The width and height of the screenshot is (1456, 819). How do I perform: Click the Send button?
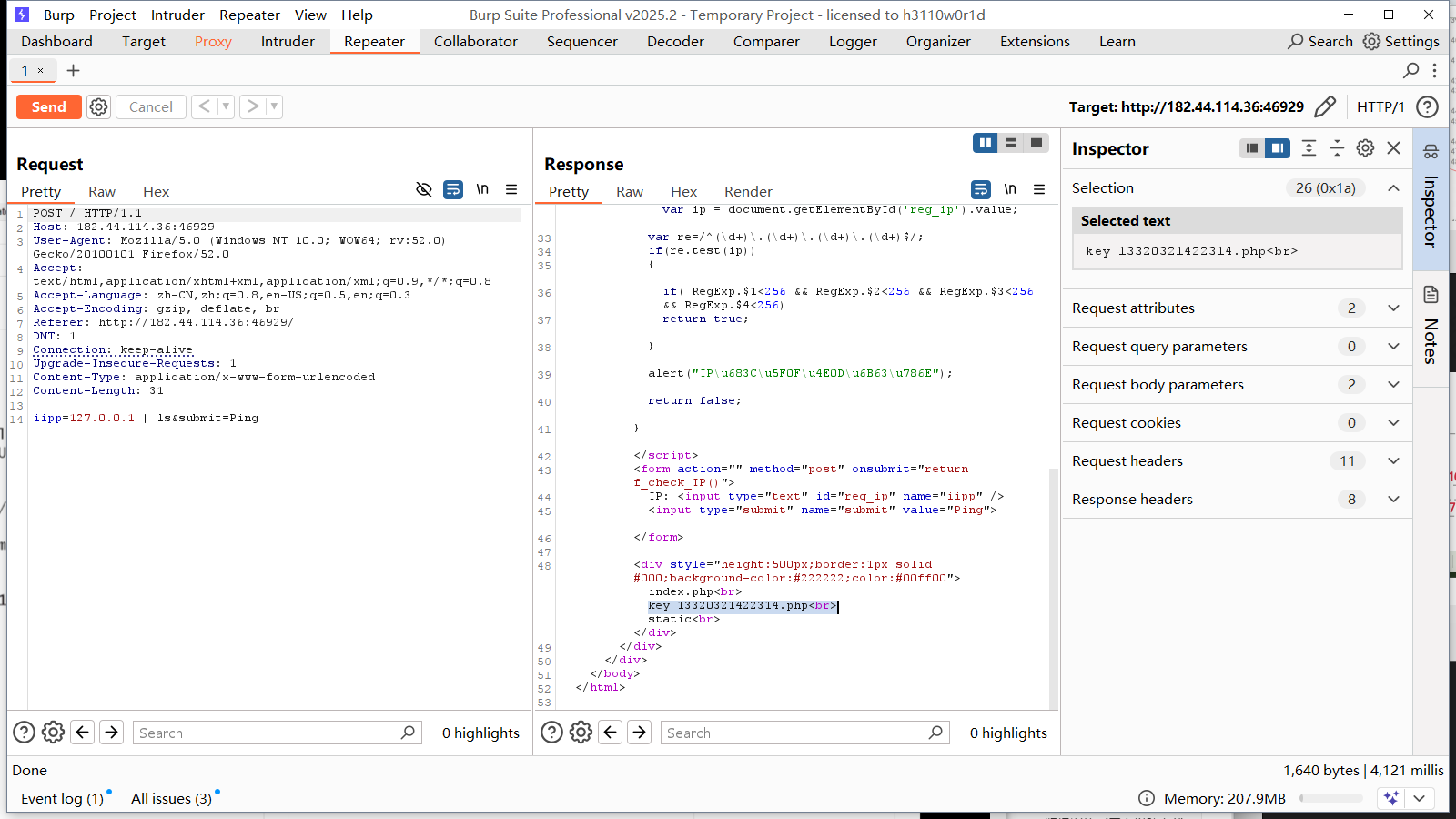click(49, 106)
